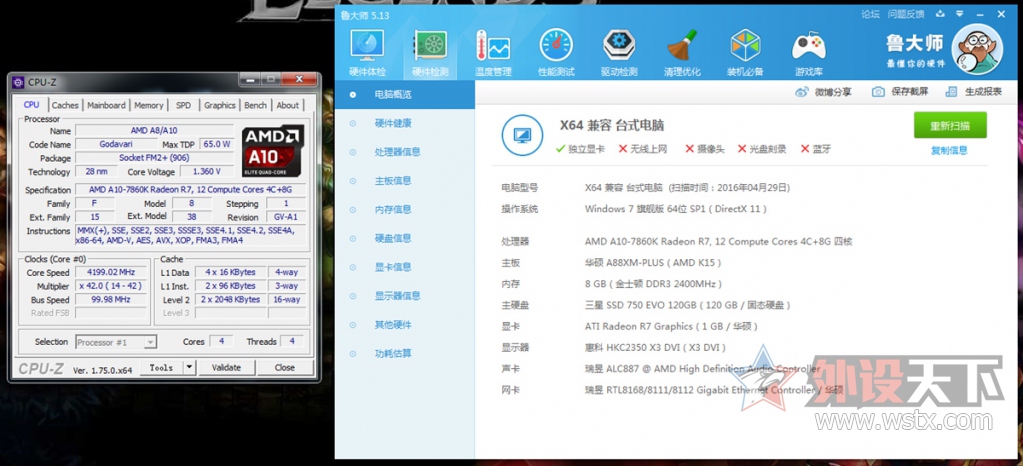Switch to the SPD tab in CPU-Z
The height and width of the screenshot is (466, 1023).
(184, 105)
